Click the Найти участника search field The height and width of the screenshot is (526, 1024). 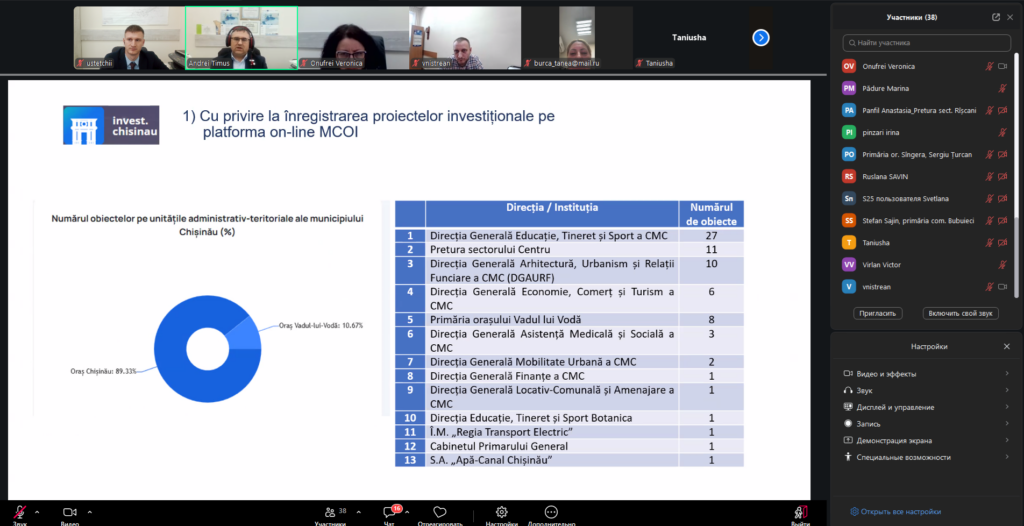927,43
